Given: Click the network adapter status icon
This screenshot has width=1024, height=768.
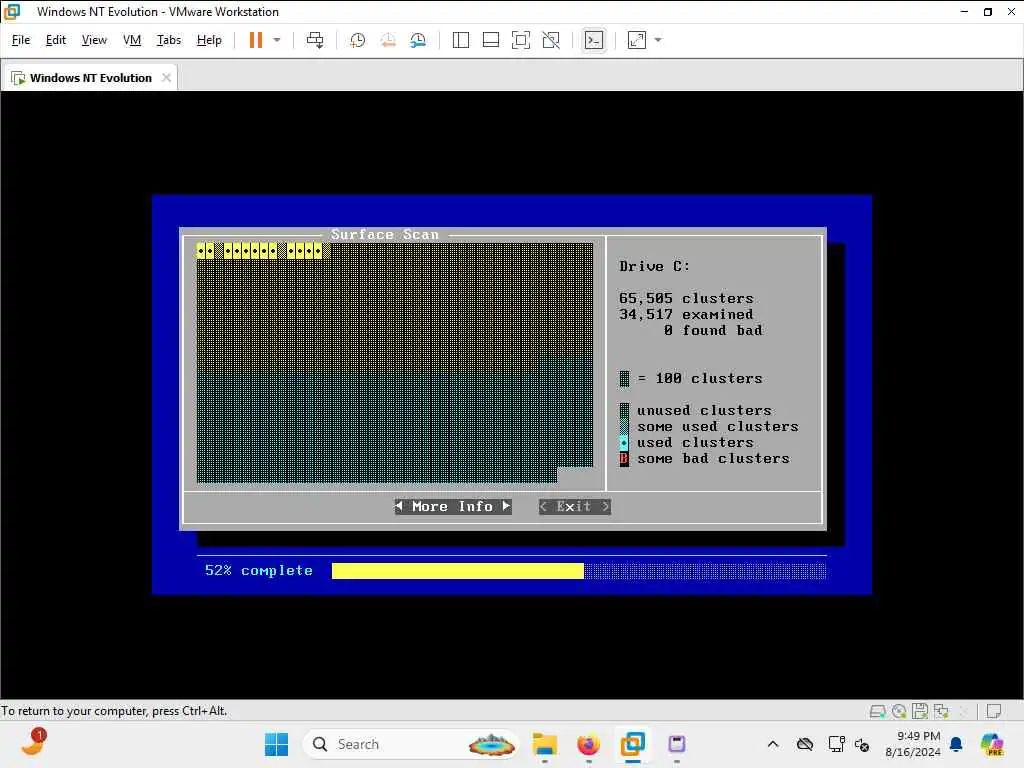Looking at the screenshot, I should [x=942, y=711].
